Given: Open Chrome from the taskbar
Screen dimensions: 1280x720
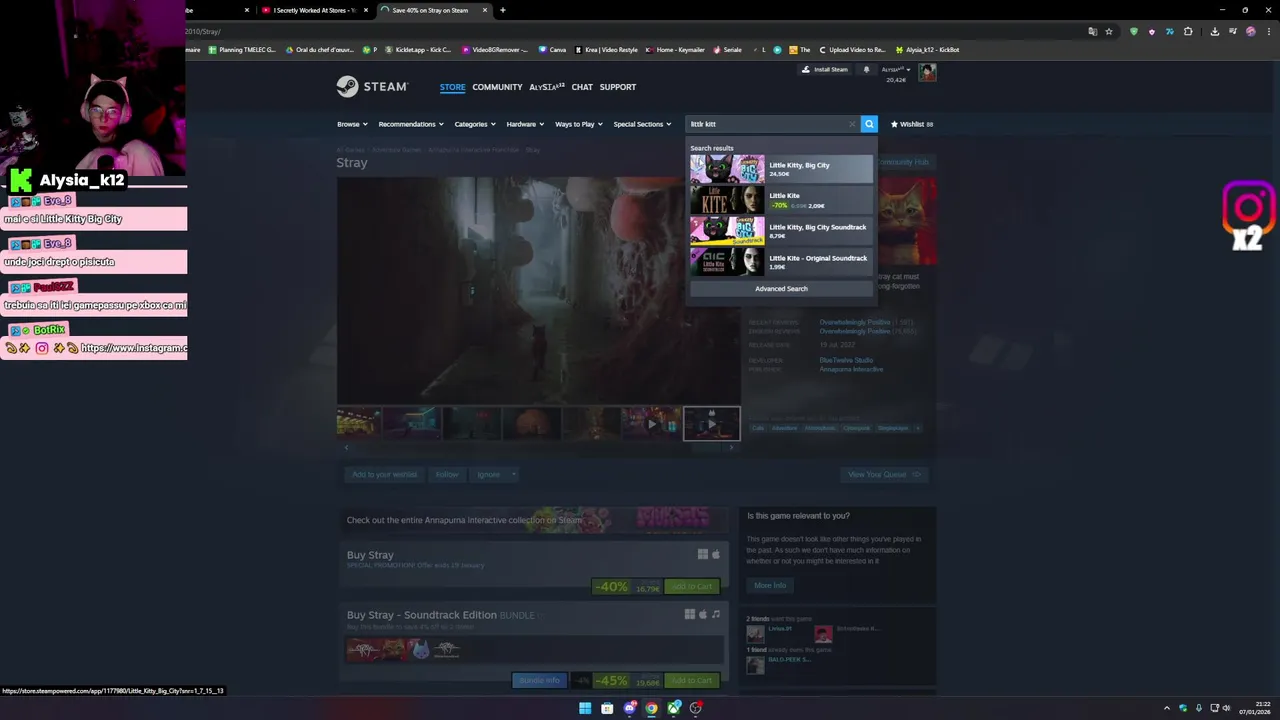Looking at the screenshot, I should tap(651, 708).
